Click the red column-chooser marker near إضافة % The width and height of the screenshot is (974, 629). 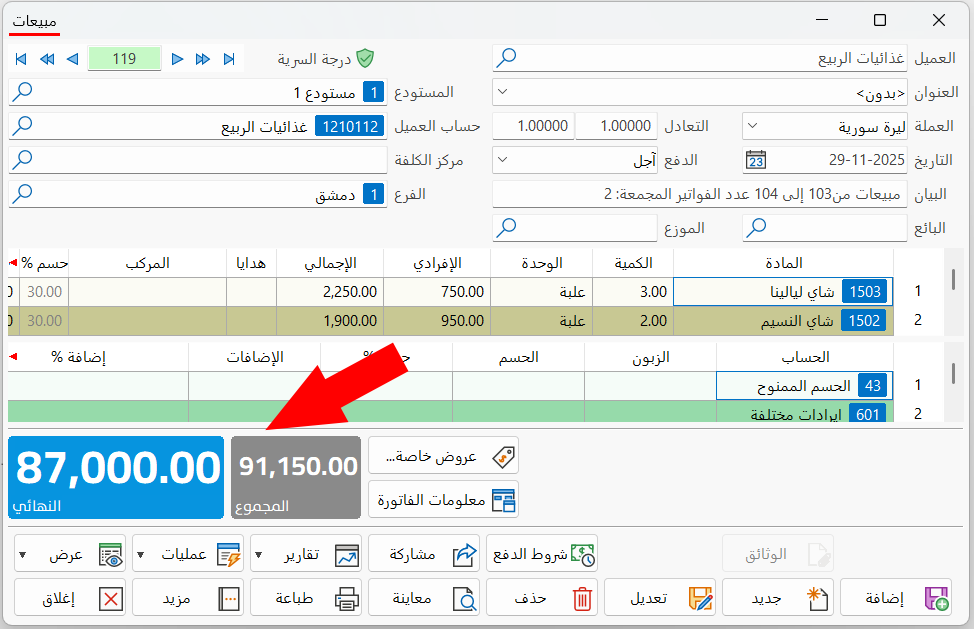pos(13,356)
